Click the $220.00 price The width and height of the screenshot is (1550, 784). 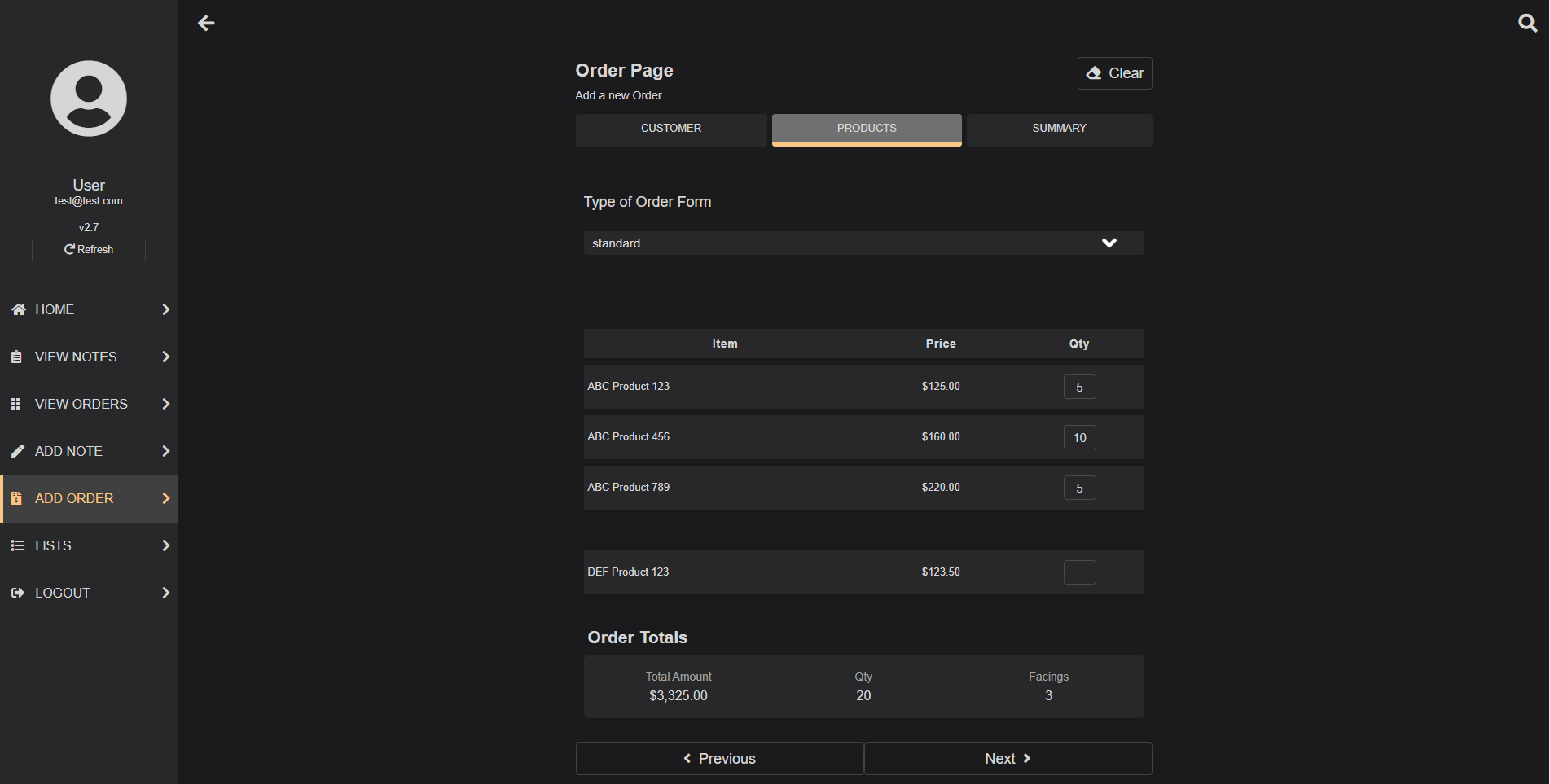click(x=941, y=487)
